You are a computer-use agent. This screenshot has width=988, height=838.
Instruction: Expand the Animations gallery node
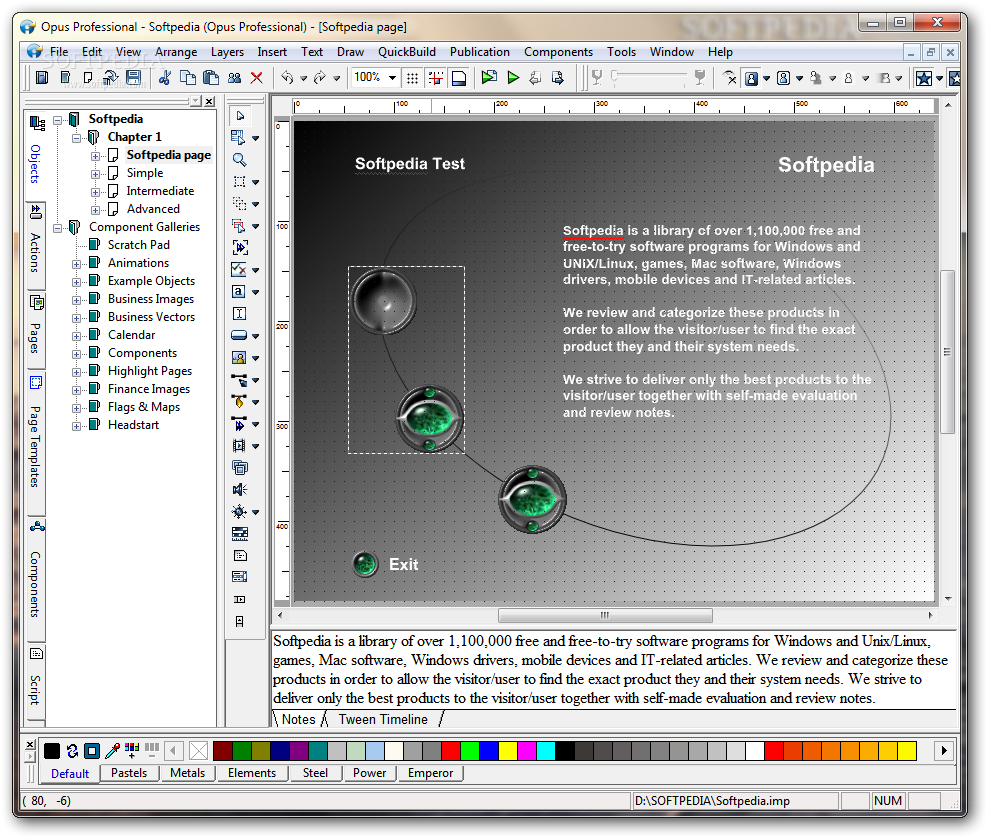click(76, 264)
